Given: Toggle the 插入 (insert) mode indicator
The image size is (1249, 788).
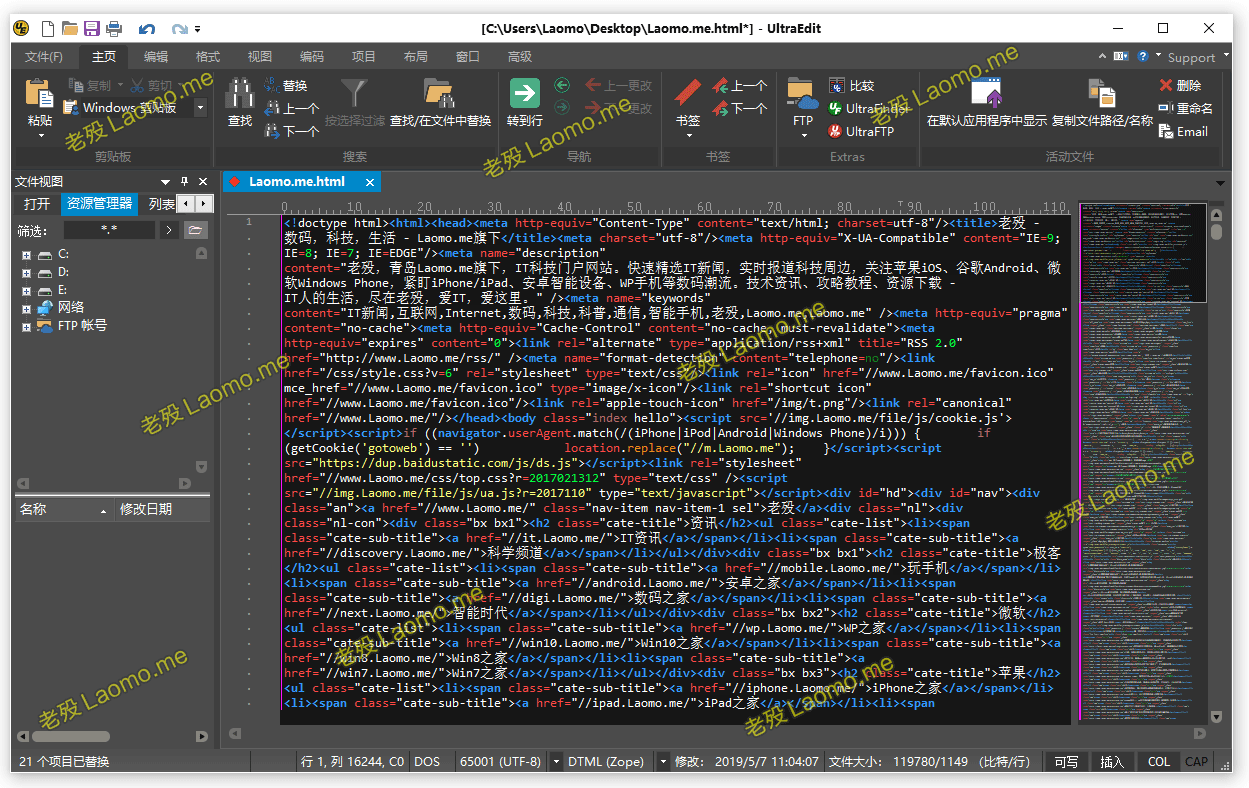Looking at the screenshot, I should [x=1112, y=762].
